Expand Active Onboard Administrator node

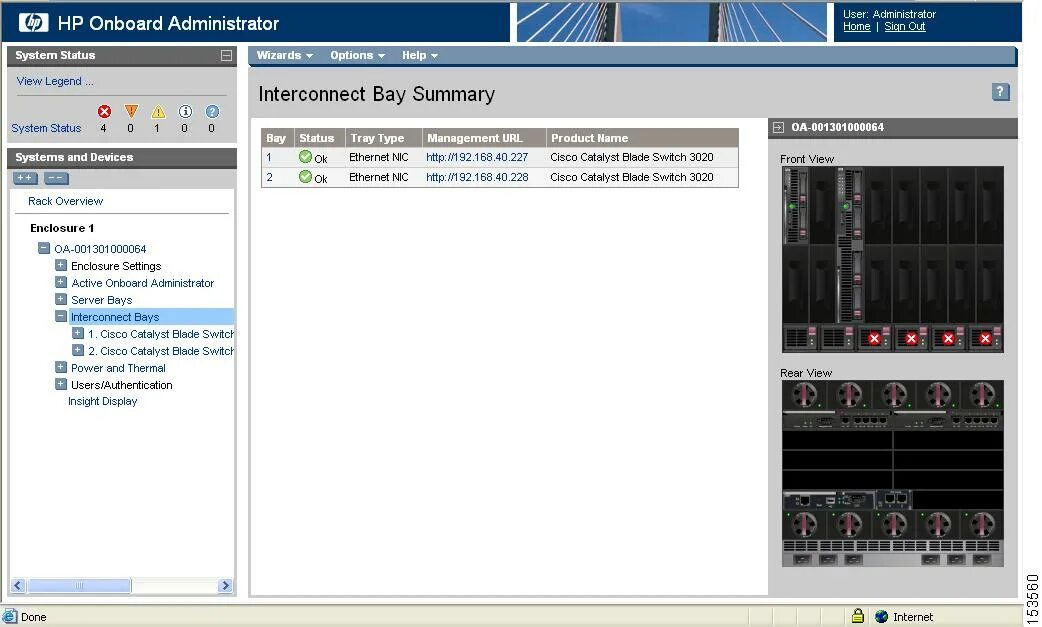61,282
